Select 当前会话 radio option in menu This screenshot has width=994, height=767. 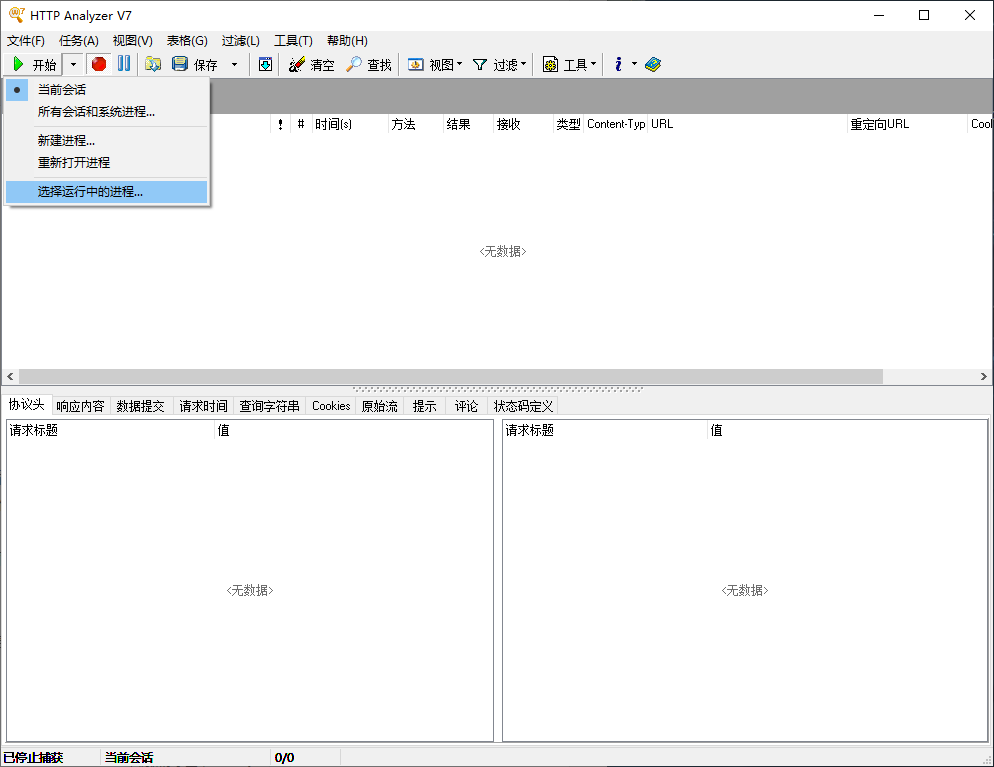[x=106, y=89]
